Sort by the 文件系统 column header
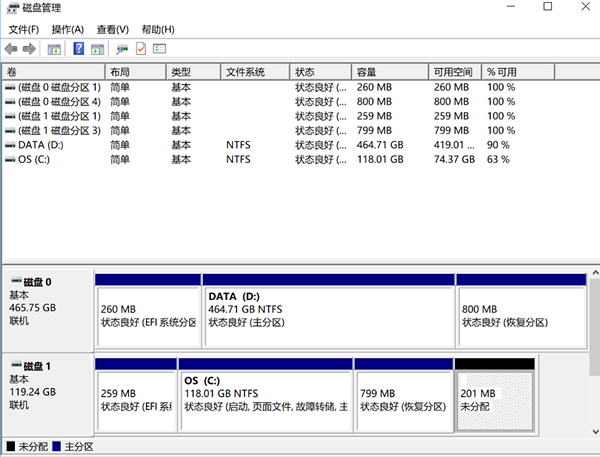 point(255,72)
